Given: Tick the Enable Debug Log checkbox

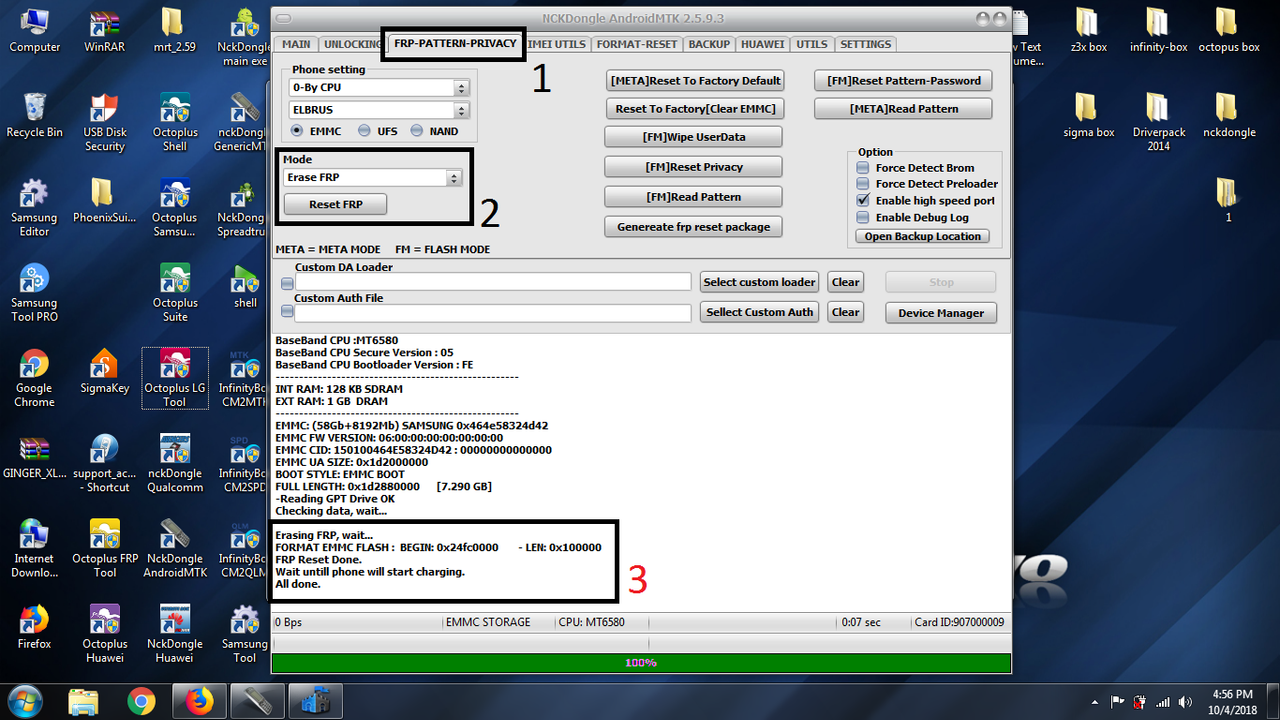Looking at the screenshot, I should 863,217.
